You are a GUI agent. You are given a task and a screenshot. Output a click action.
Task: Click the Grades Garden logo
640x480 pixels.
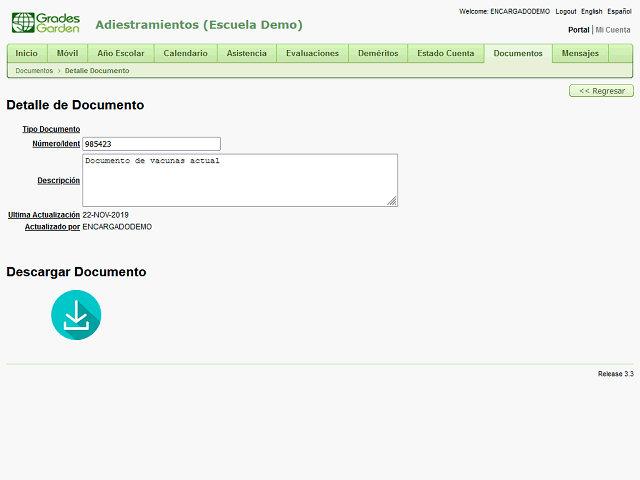click(45, 23)
